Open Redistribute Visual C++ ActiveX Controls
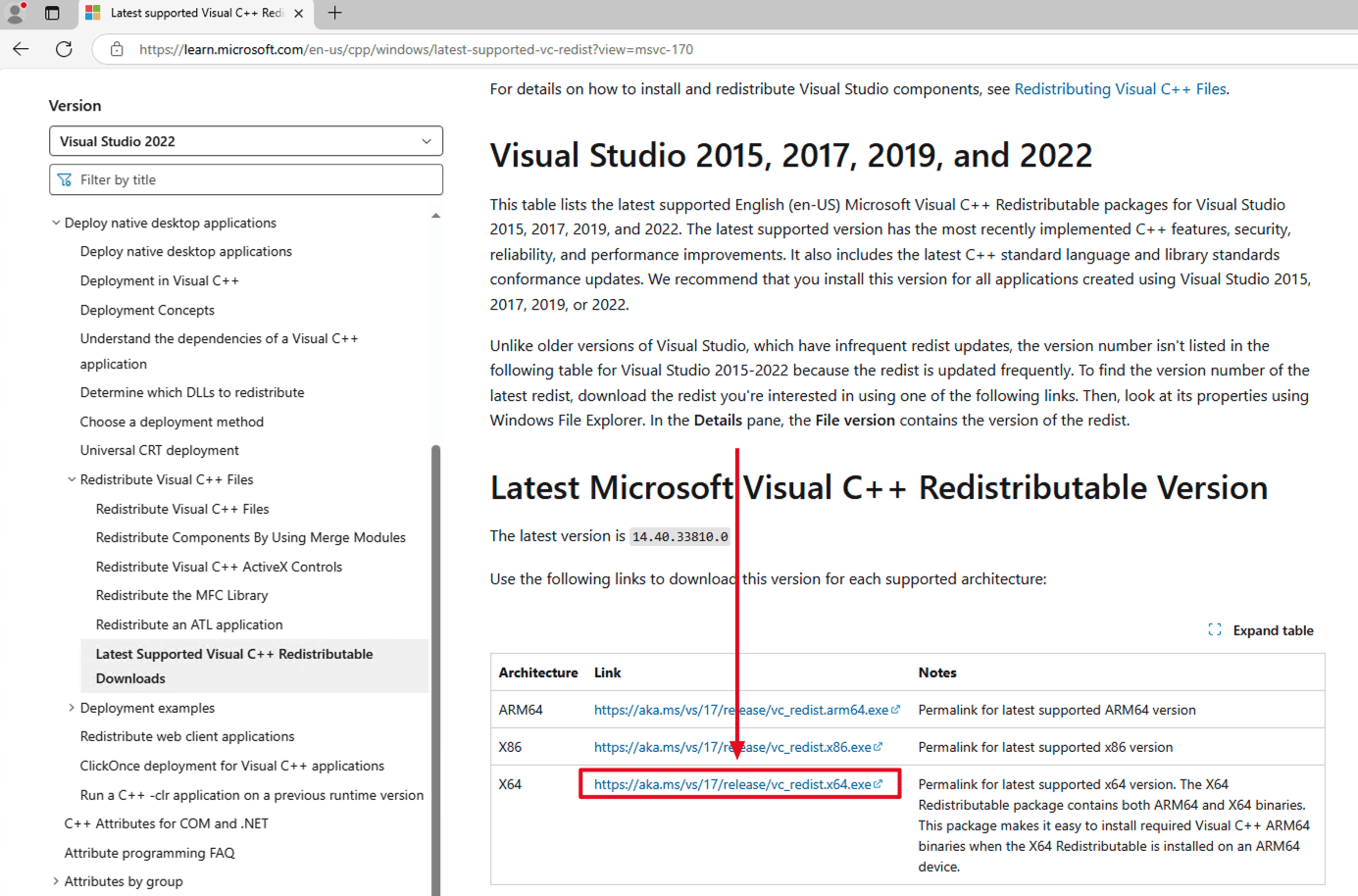 click(219, 567)
